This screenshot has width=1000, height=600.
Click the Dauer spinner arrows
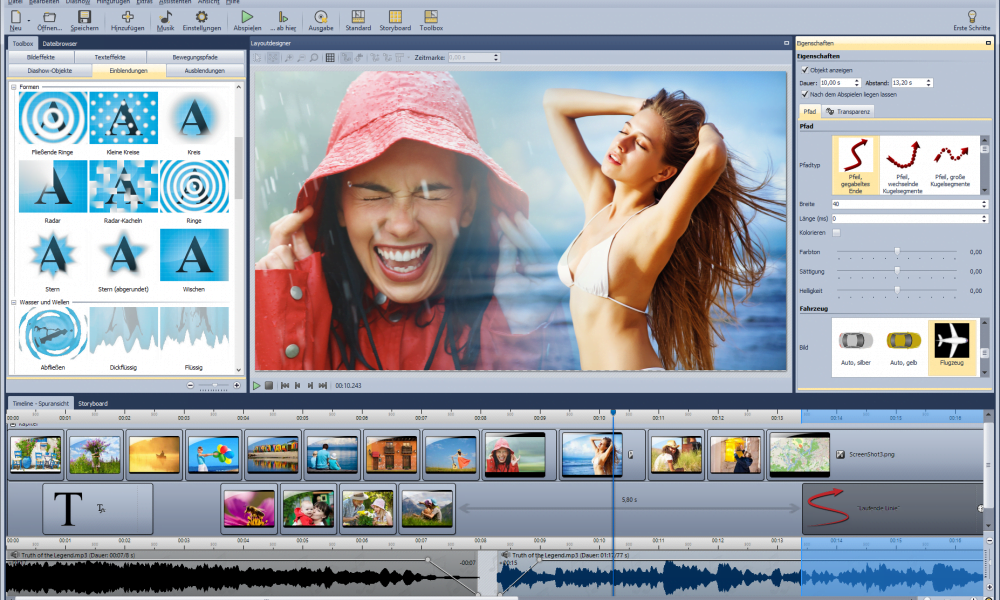tap(857, 83)
